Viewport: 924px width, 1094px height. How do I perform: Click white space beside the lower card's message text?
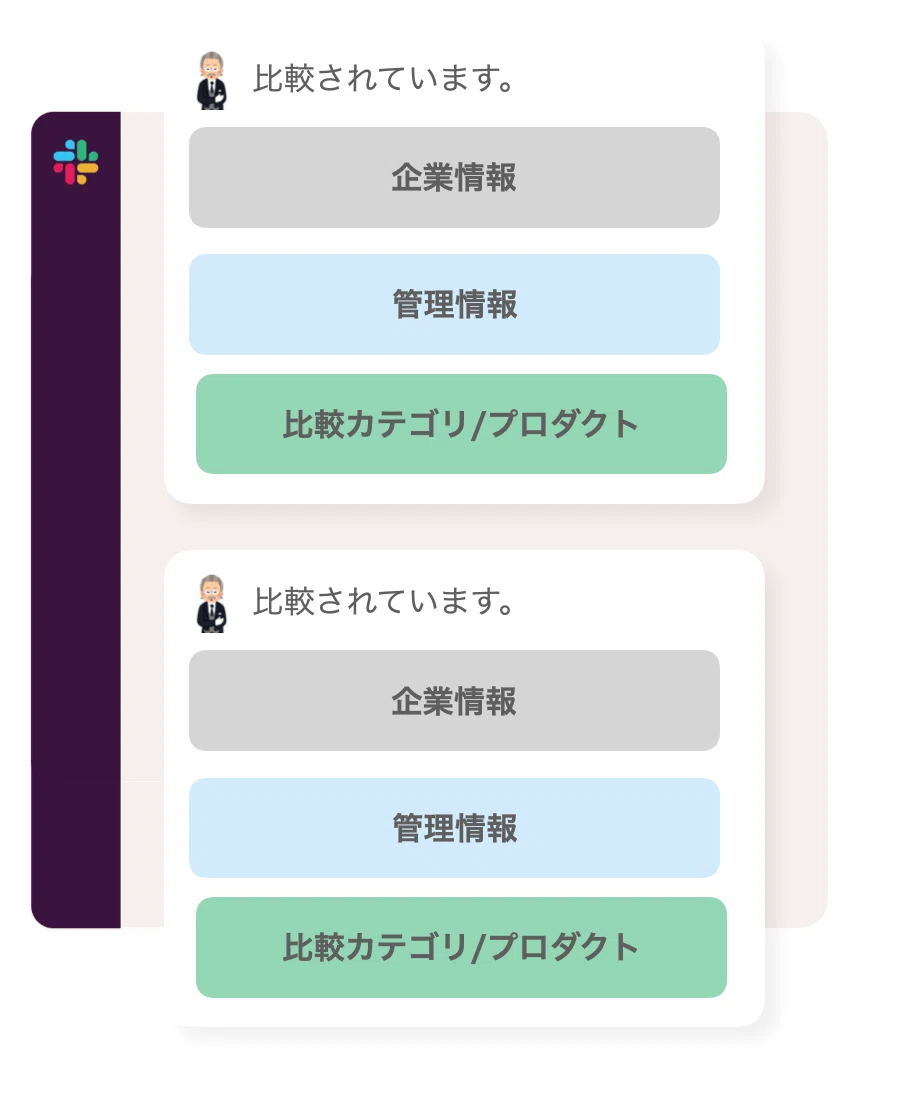point(635,601)
